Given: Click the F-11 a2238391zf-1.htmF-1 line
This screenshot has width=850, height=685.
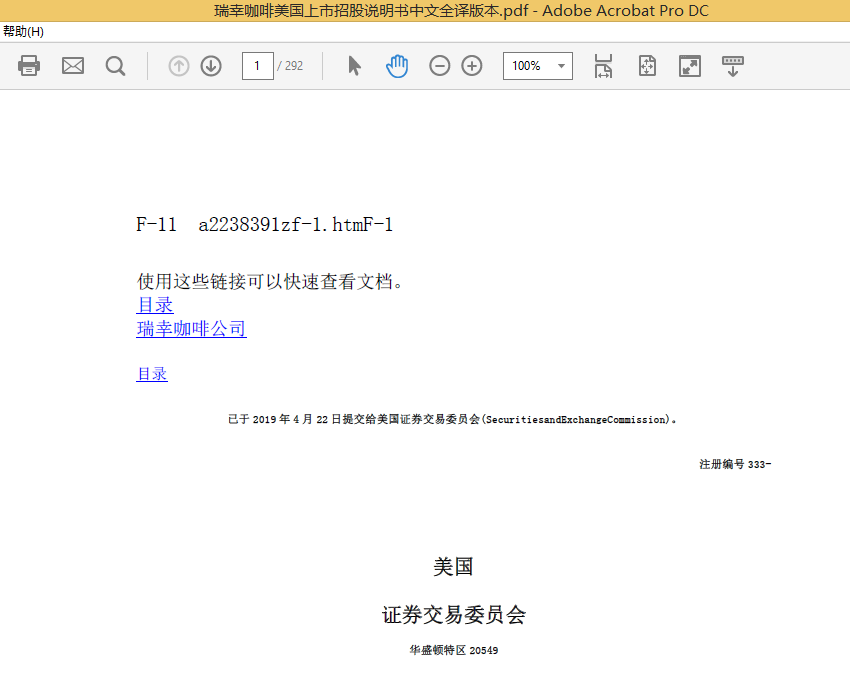Looking at the screenshot, I should coord(265,224).
